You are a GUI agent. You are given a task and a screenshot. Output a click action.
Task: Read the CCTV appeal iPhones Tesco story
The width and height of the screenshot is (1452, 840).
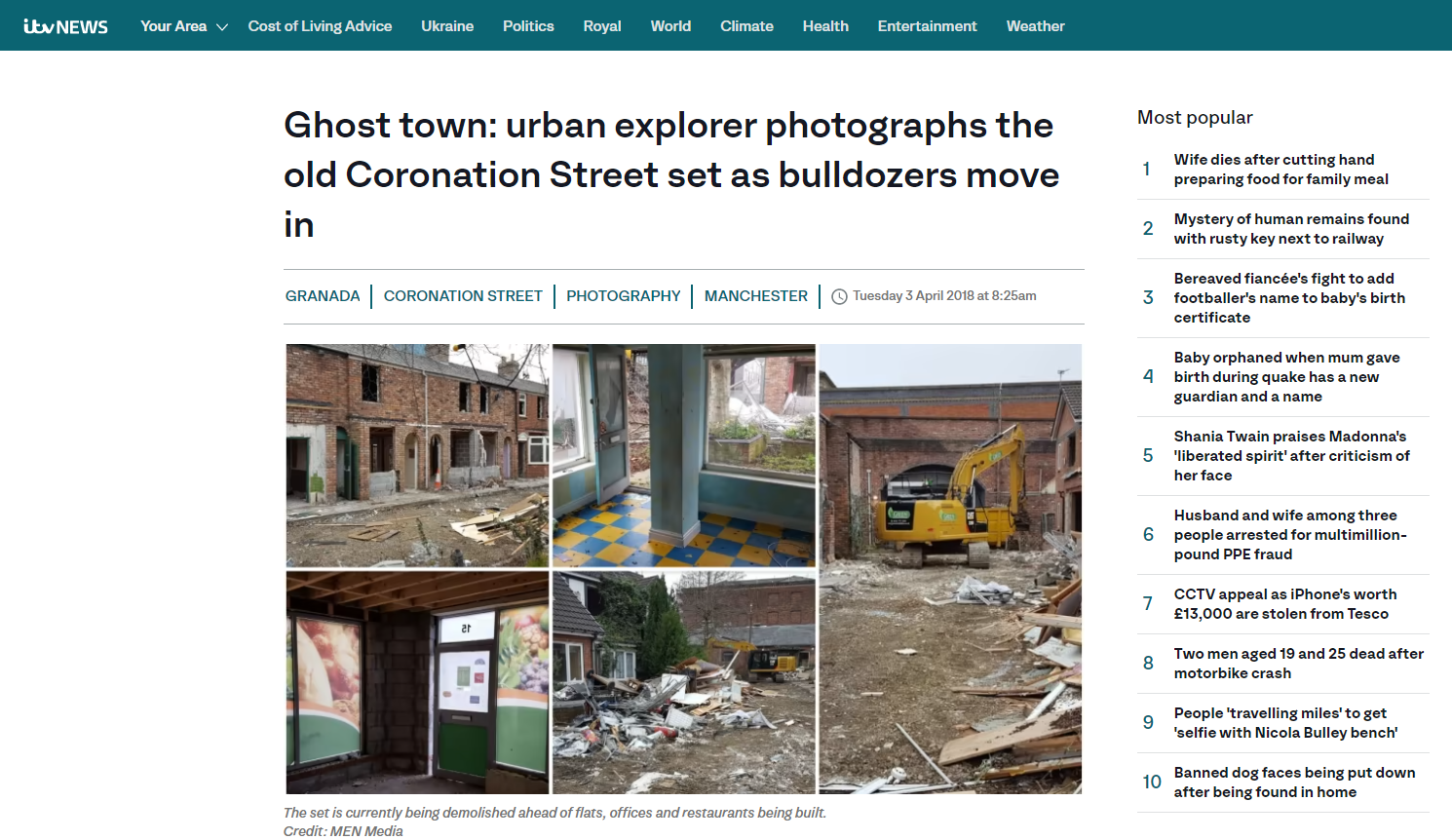coord(1284,604)
